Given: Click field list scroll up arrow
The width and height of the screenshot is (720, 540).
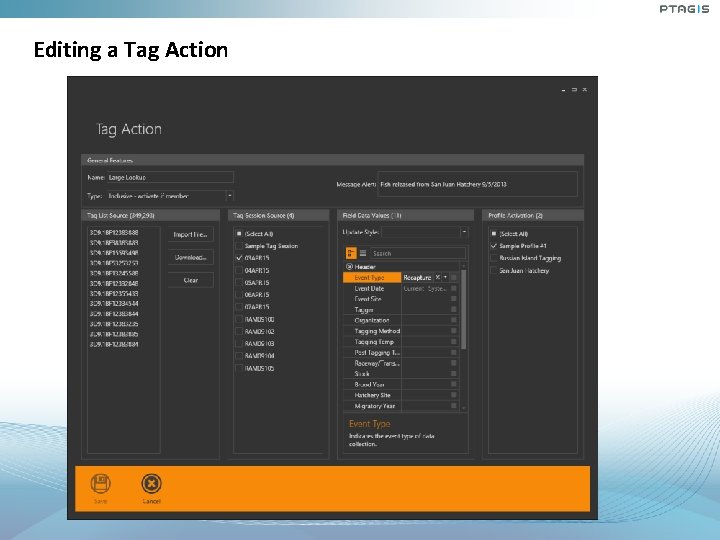Looking at the screenshot, I should 464,266.
